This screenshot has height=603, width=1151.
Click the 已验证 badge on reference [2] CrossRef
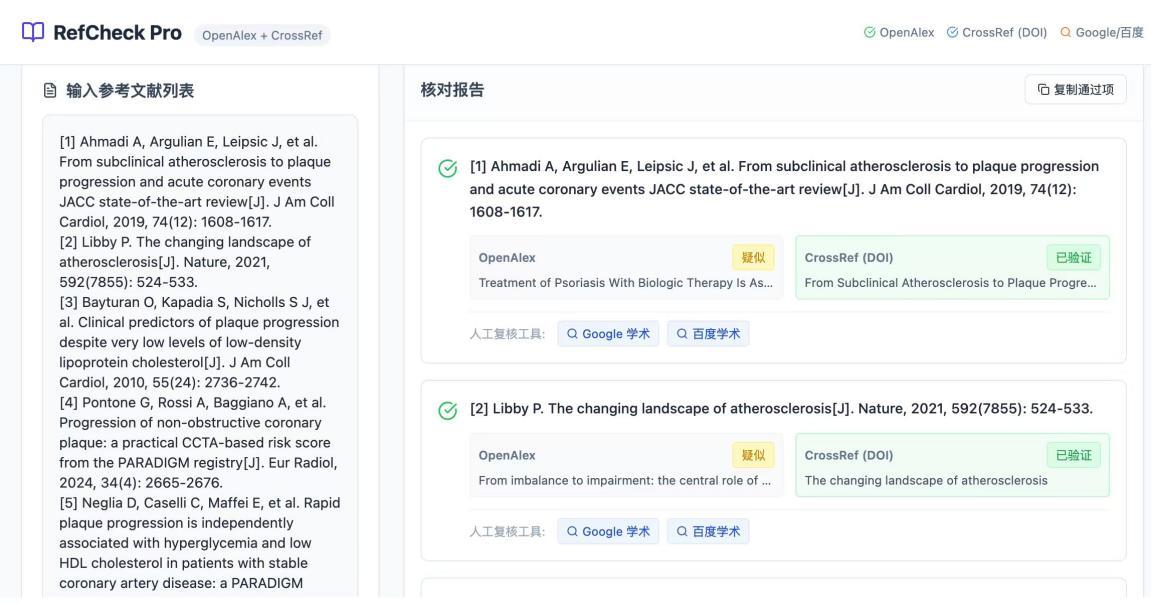[1073, 456]
